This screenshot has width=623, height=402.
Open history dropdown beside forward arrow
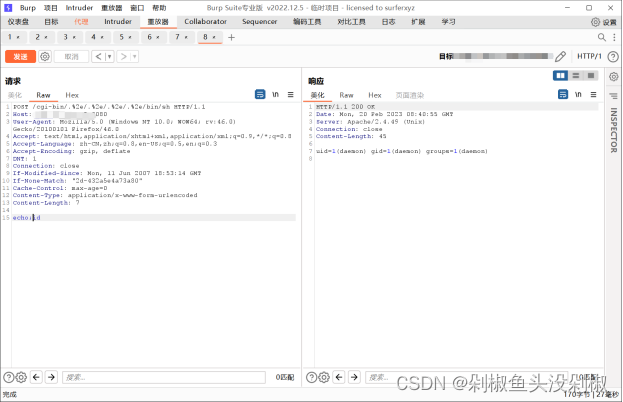click(135, 56)
